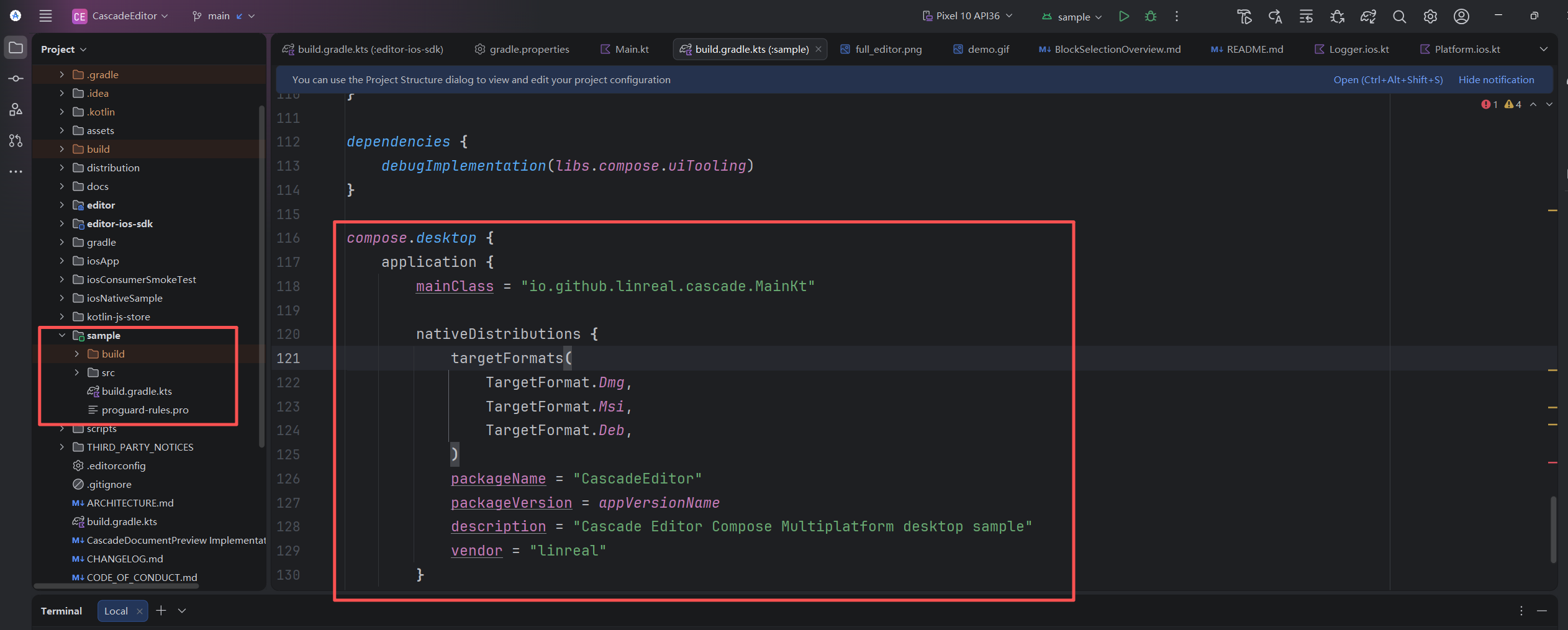This screenshot has width=1568, height=630.
Task: Open the Pixel 10 API36 device selector
Action: click(x=968, y=16)
